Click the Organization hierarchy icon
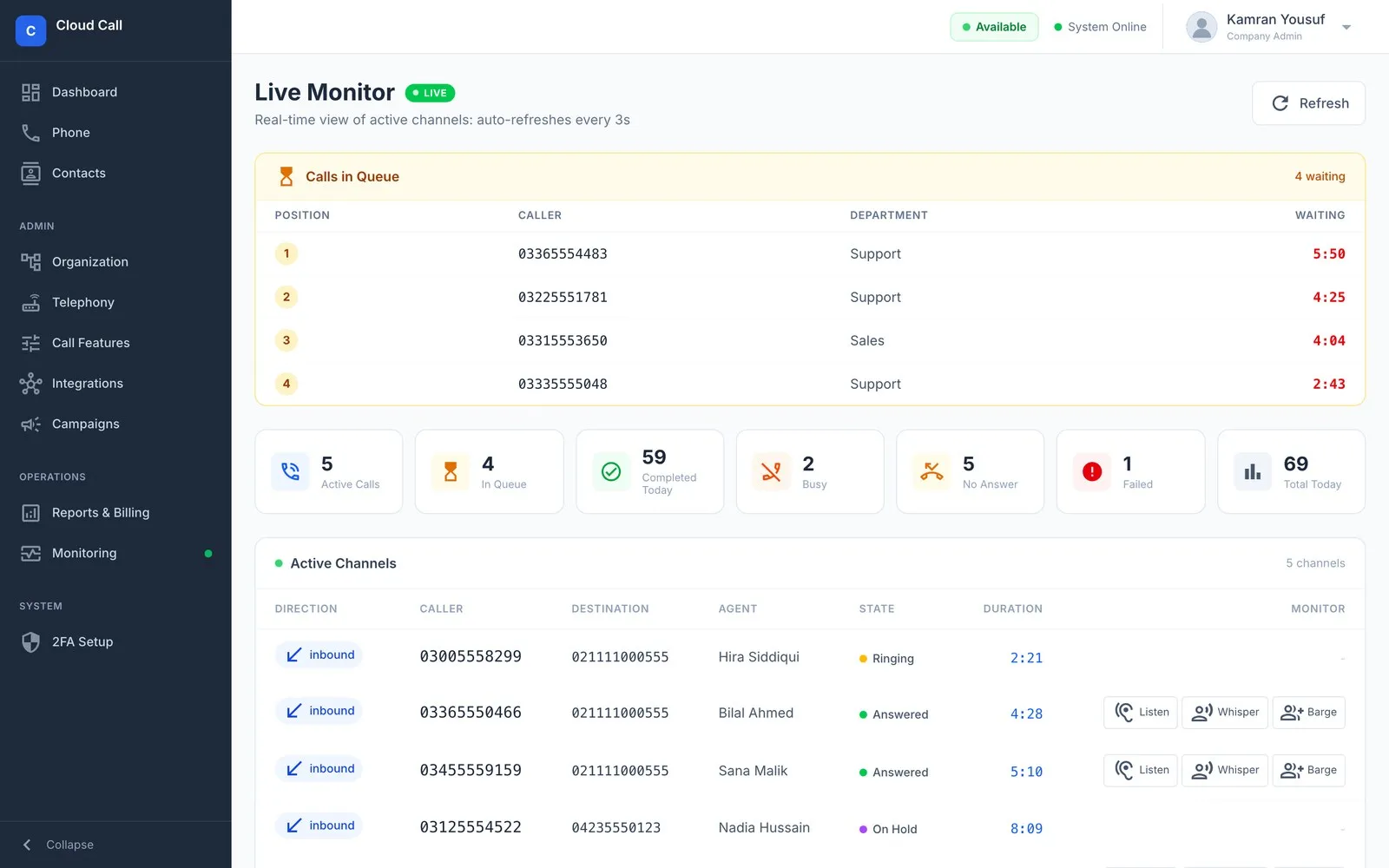 coord(30,262)
